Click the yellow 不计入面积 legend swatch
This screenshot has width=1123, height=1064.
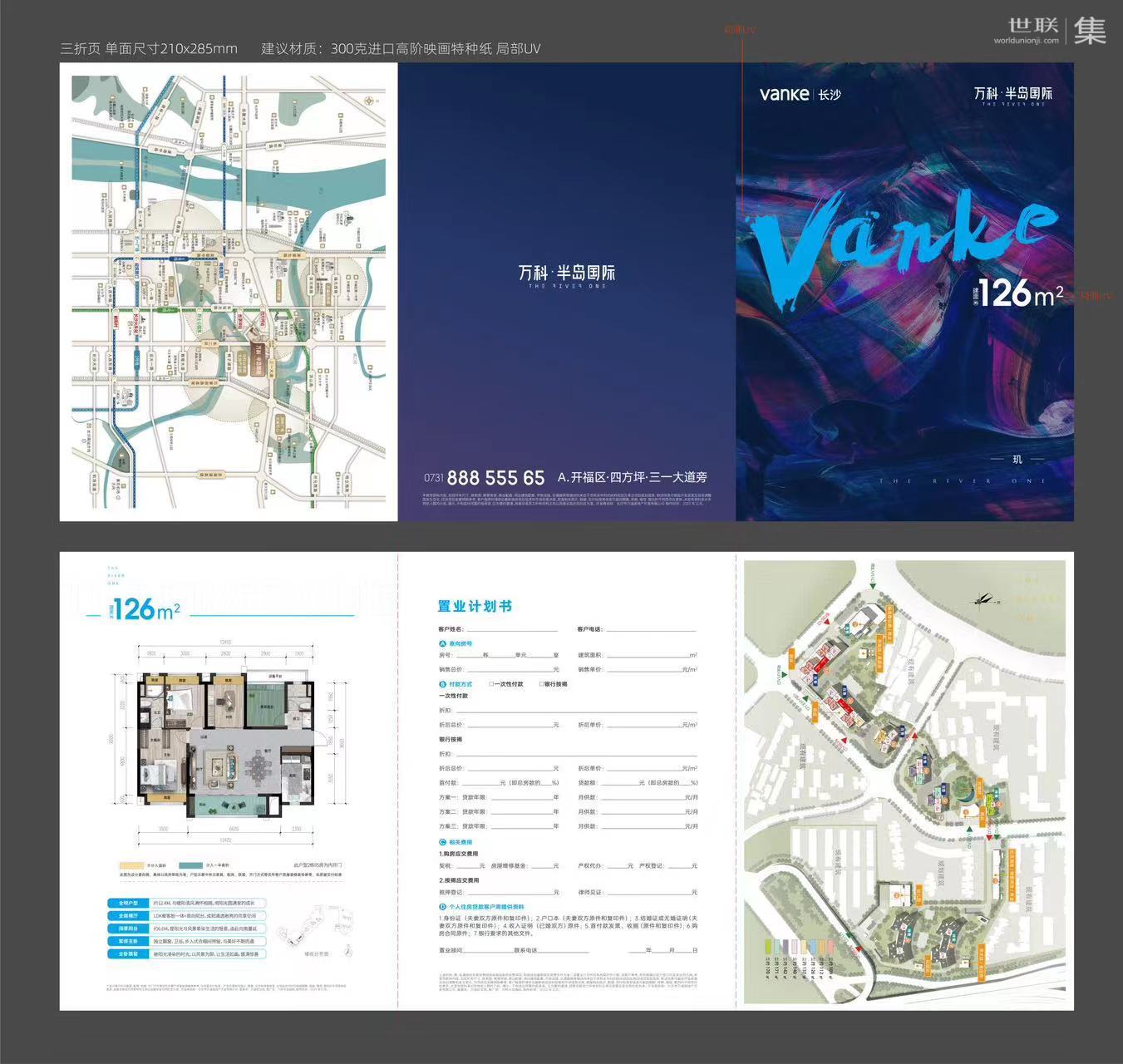131,865
